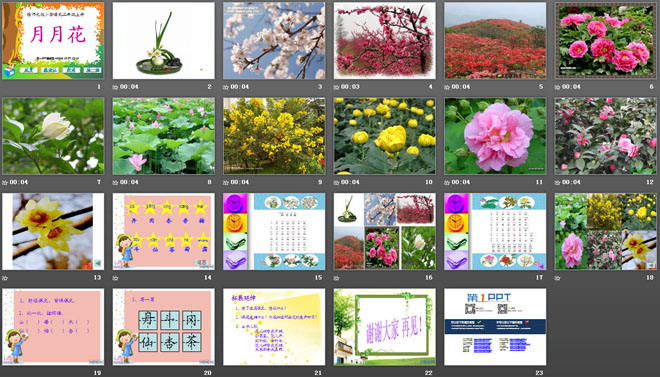Select slide 13 yellow wintersweet thumbnail
The height and width of the screenshot is (377, 660).
tap(53, 231)
